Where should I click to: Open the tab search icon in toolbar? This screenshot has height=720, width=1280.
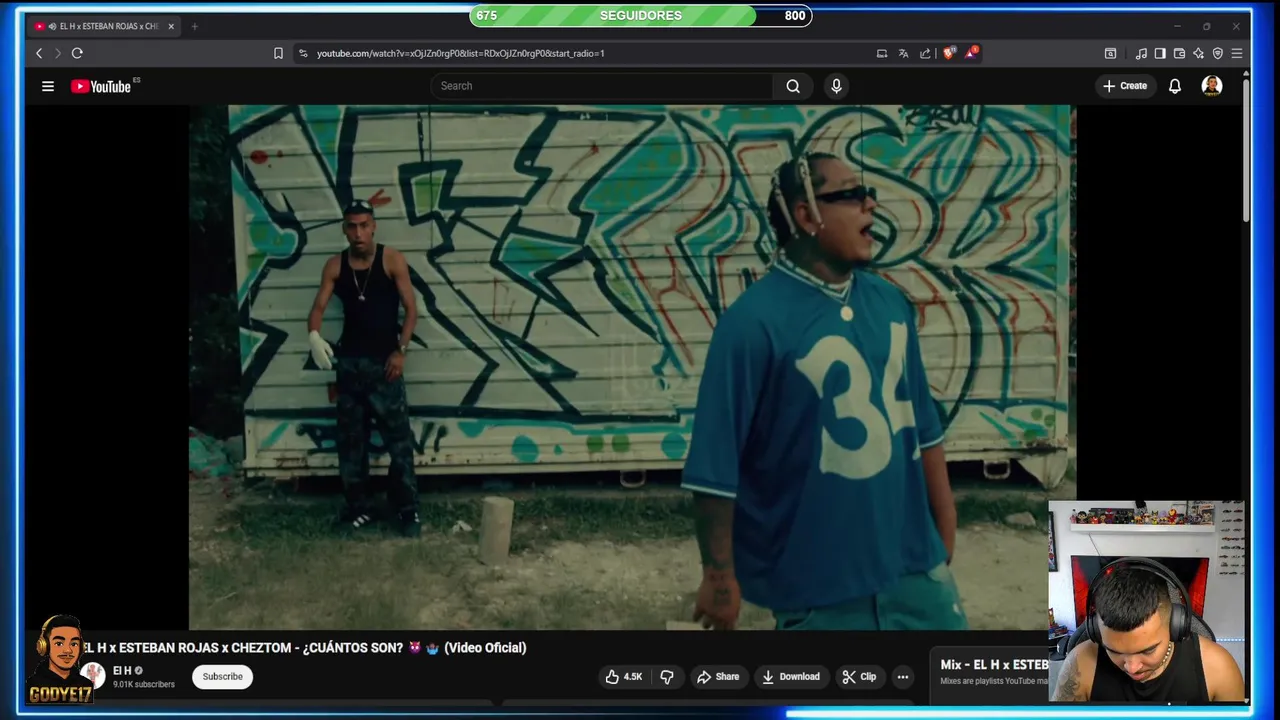pyautogui.click(x=1110, y=53)
